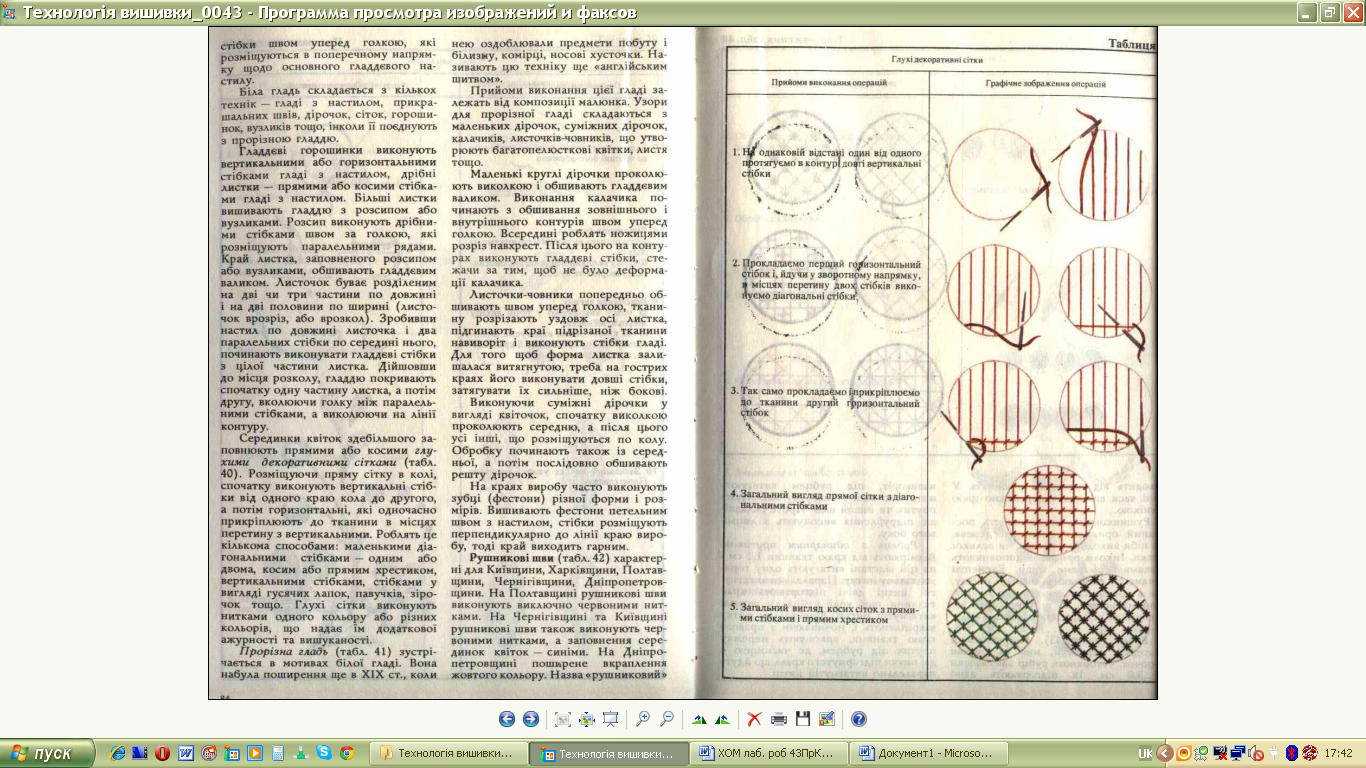Save a copy using the floppy icon
Screen dimensions: 1366x768
point(803,719)
